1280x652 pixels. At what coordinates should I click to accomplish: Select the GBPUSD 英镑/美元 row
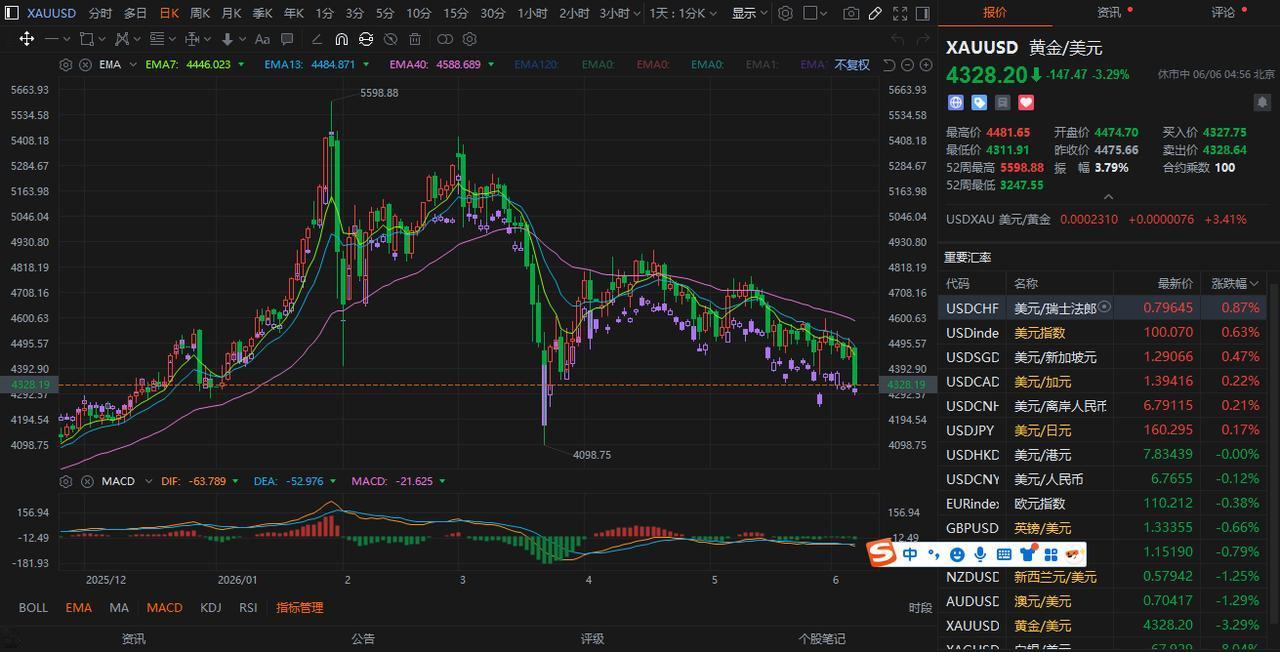(1102, 528)
